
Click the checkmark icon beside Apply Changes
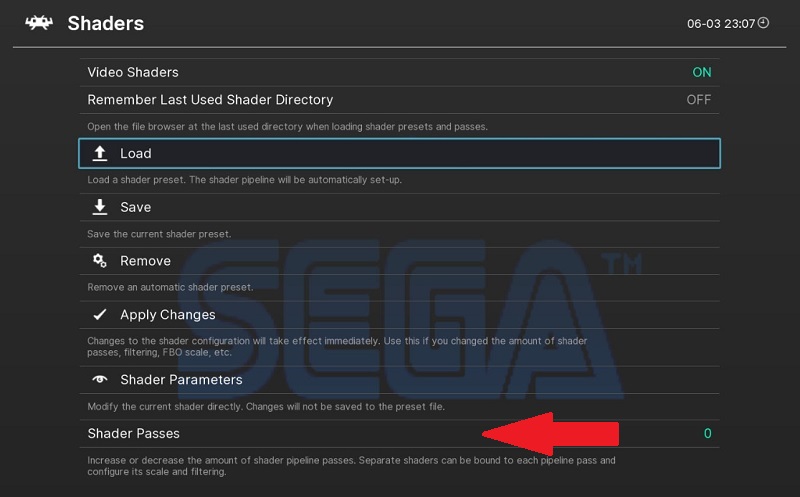point(100,315)
